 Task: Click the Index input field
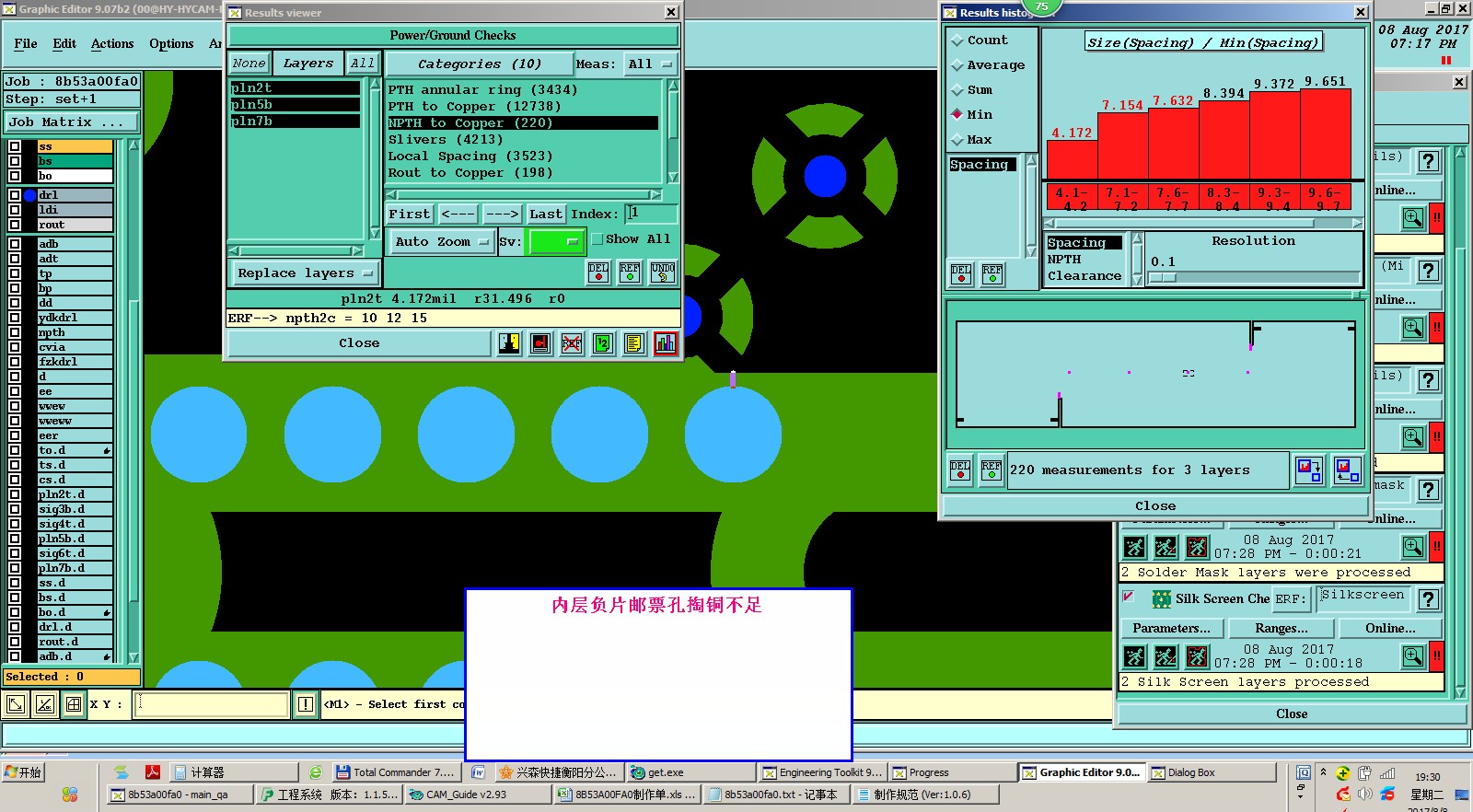(x=651, y=214)
